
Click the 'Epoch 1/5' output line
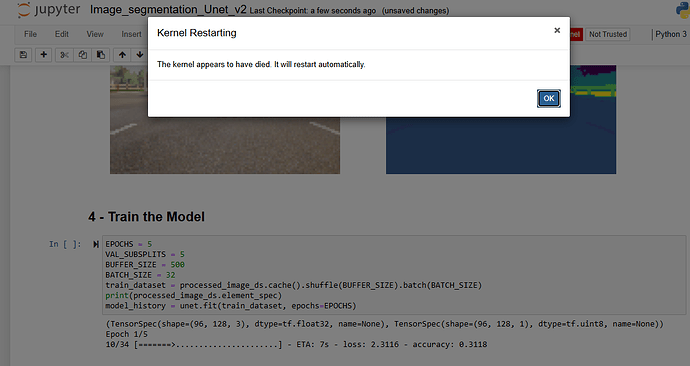tap(126, 334)
